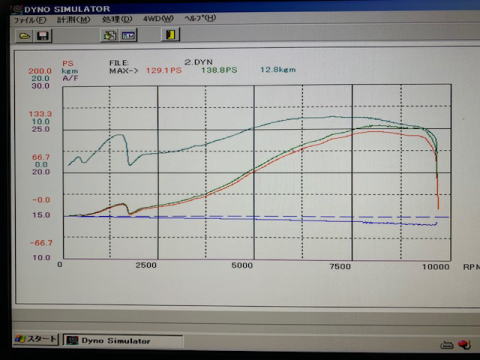Screen dimensions: 480x360
Task: Click the red 129.1PS max value
Action: coord(164,70)
